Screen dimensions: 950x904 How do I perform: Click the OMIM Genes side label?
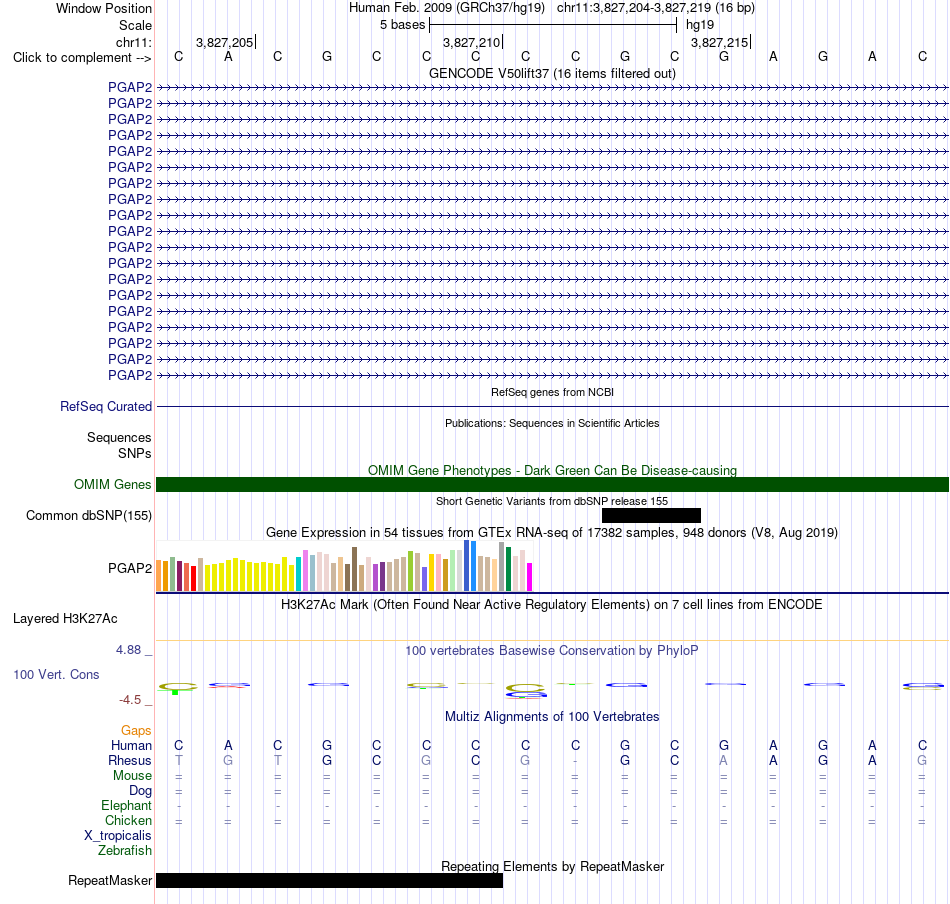pos(112,485)
